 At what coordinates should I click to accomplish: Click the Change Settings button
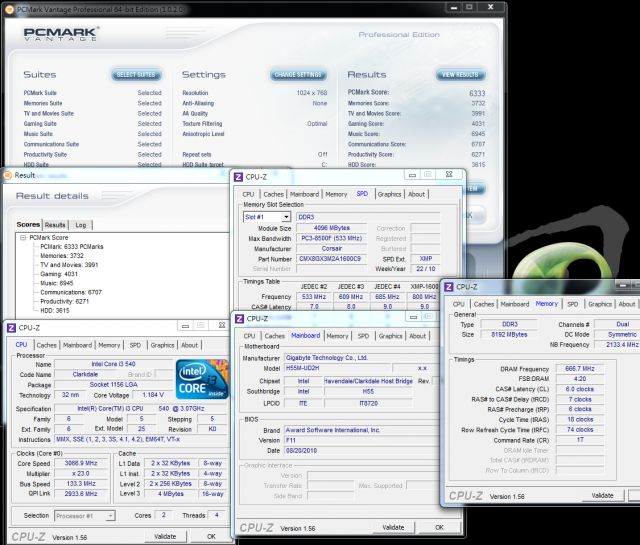tap(298, 75)
